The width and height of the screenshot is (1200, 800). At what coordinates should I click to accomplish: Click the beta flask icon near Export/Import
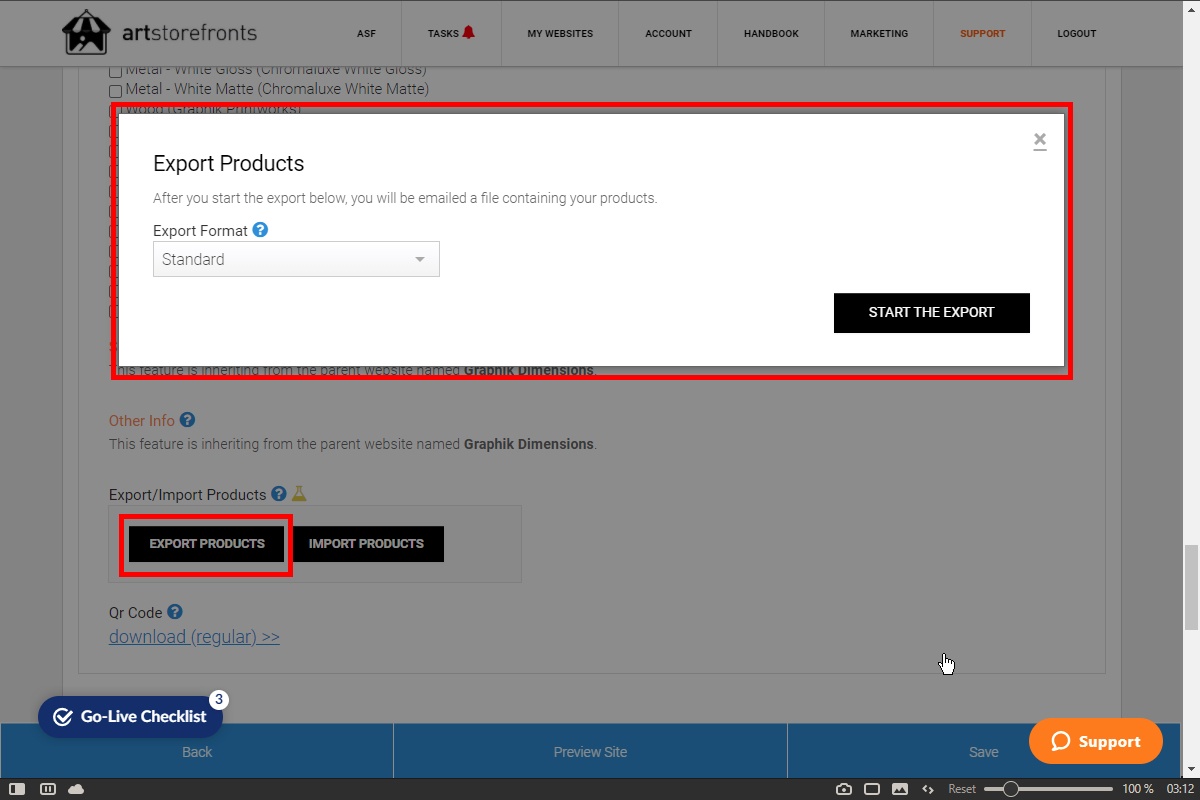(298, 494)
